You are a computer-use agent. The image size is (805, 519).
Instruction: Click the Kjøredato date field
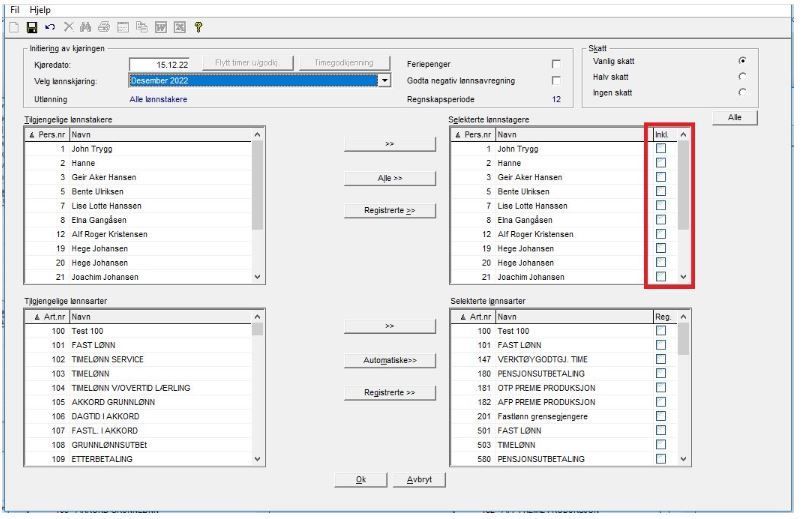point(160,65)
